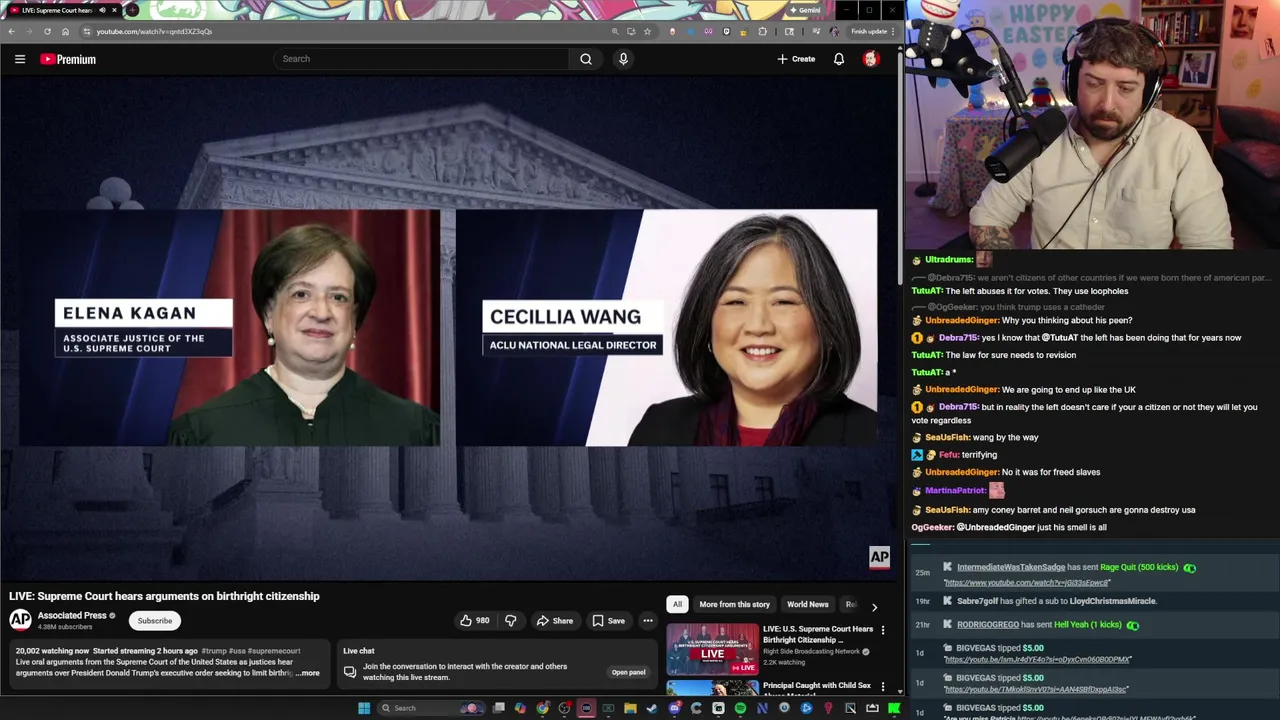Click the browser URL address bar
The height and width of the screenshot is (720, 1280).
point(350,31)
